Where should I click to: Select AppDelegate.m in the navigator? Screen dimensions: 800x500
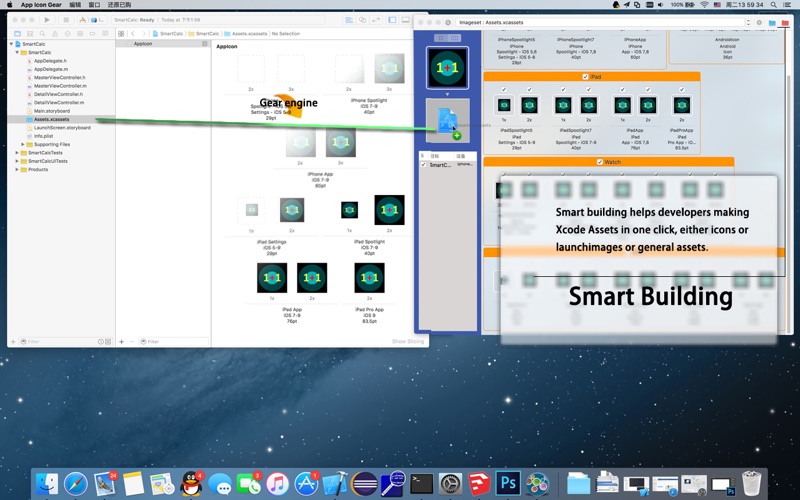point(51,69)
